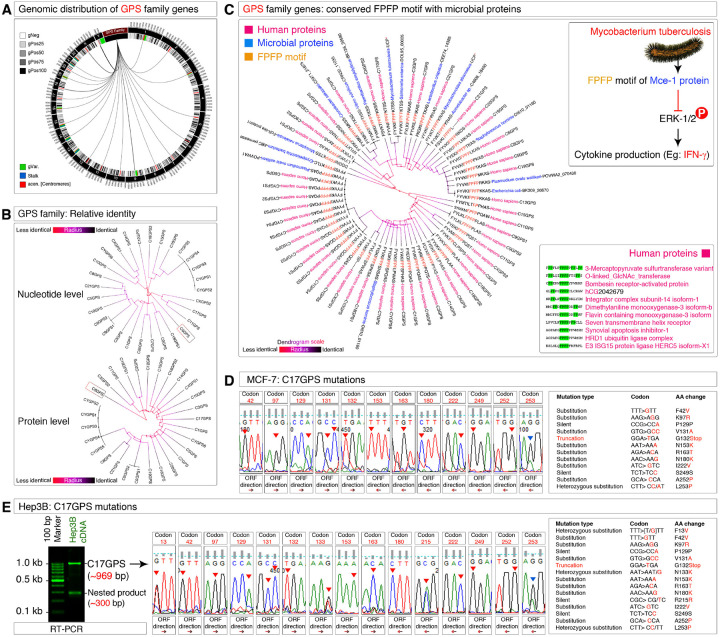The width and height of the screenshot is (720, 637).
Task: Click the red inhibition symbol above ERK-1/2
Action: [x=678, y=100]
